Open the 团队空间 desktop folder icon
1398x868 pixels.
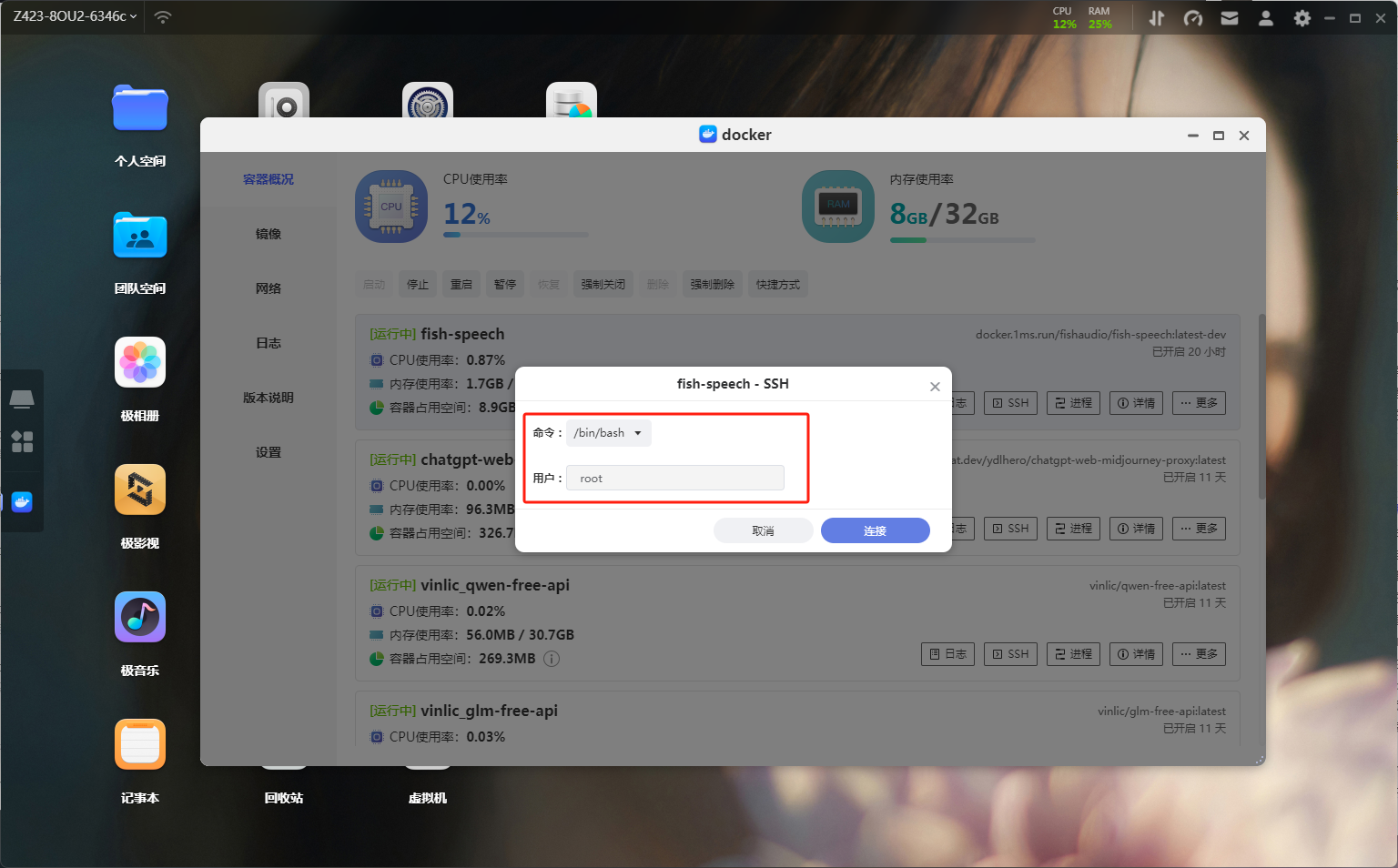coord(140,236)
